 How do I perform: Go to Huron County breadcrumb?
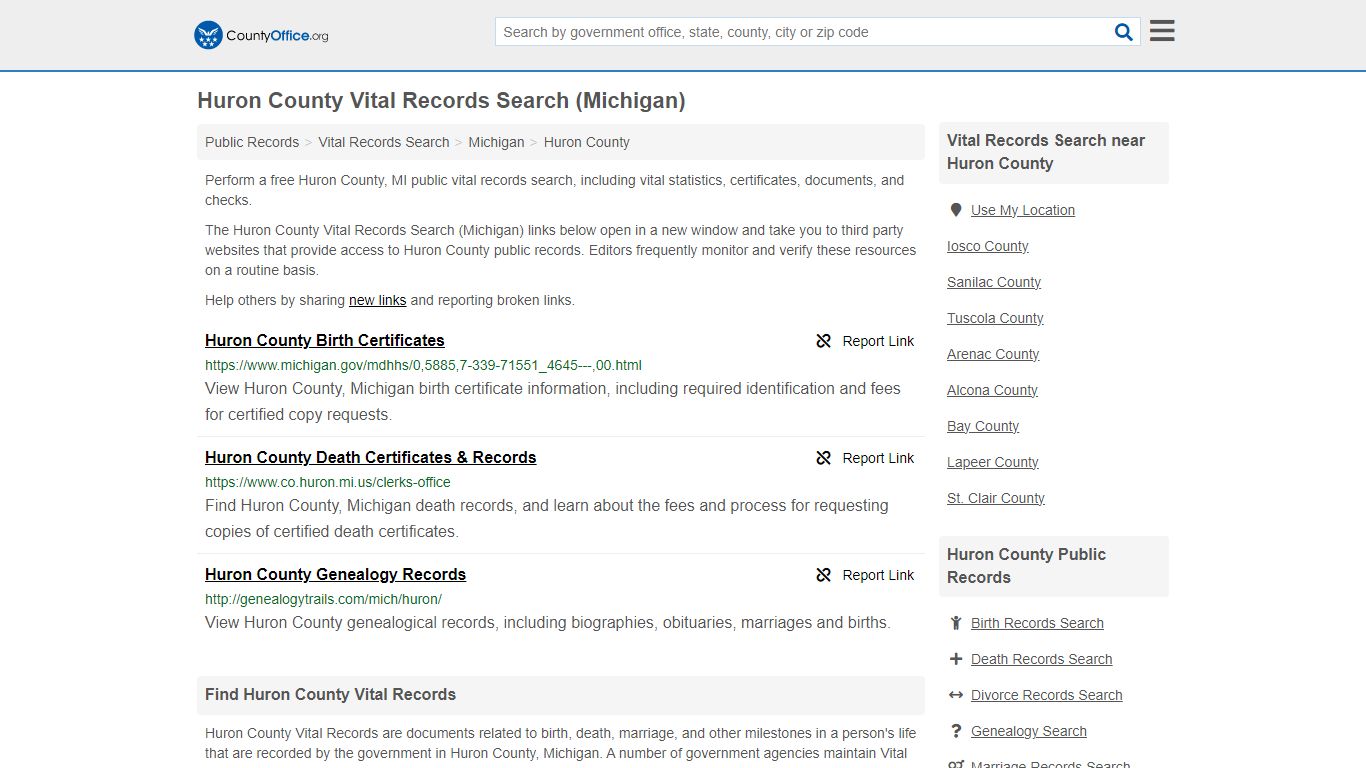[x=587, y=142]
